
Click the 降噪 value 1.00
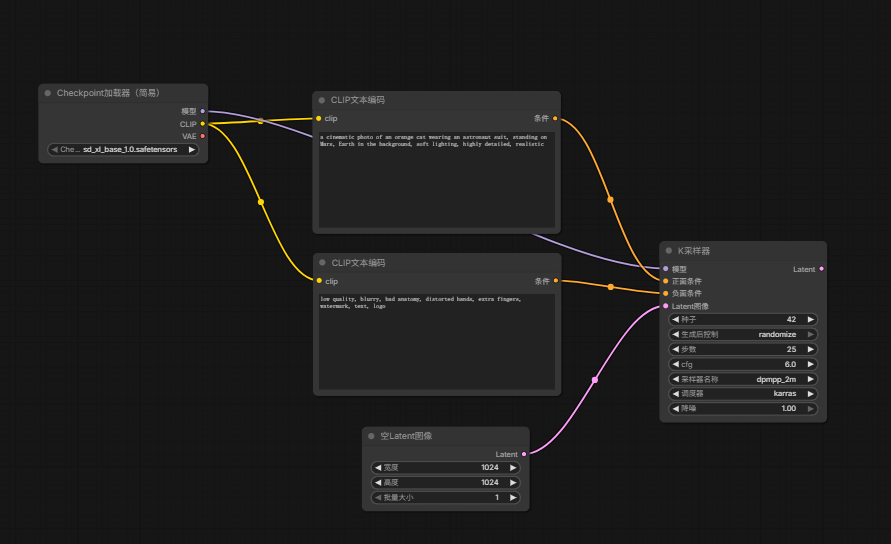point(788,408)
